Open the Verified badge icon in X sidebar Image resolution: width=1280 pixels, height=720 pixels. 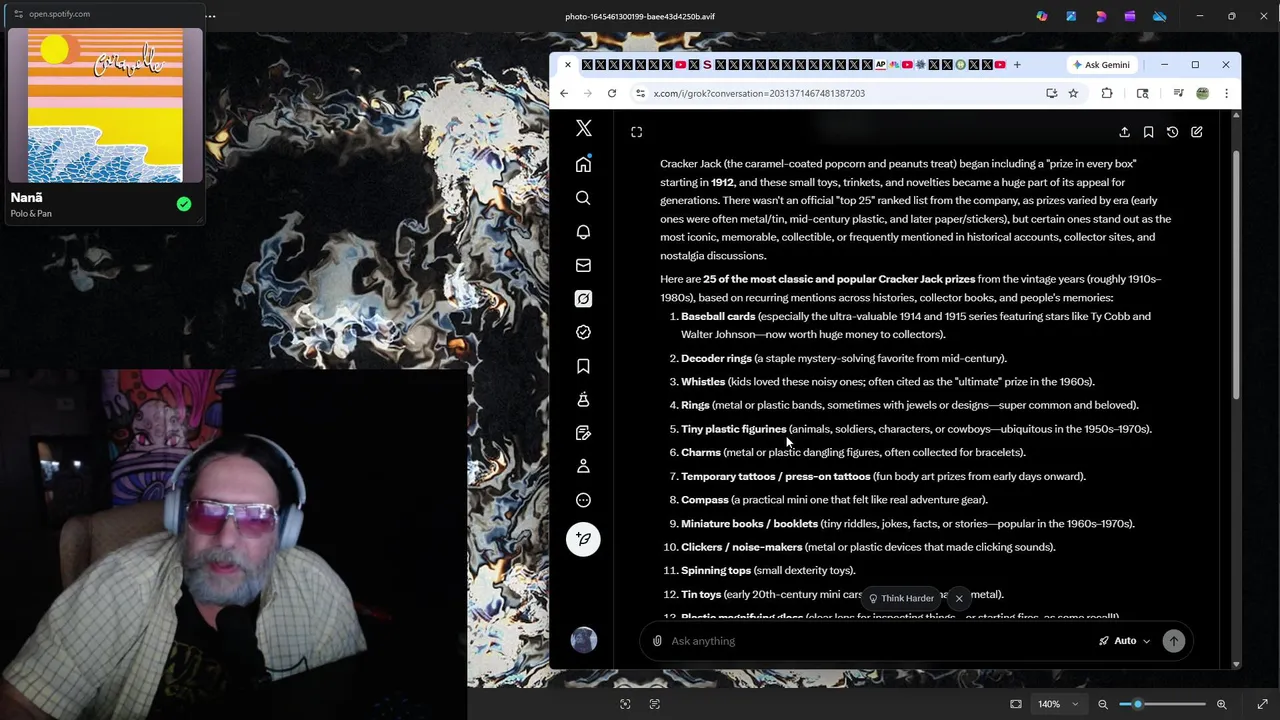click(x=583, y=332)
